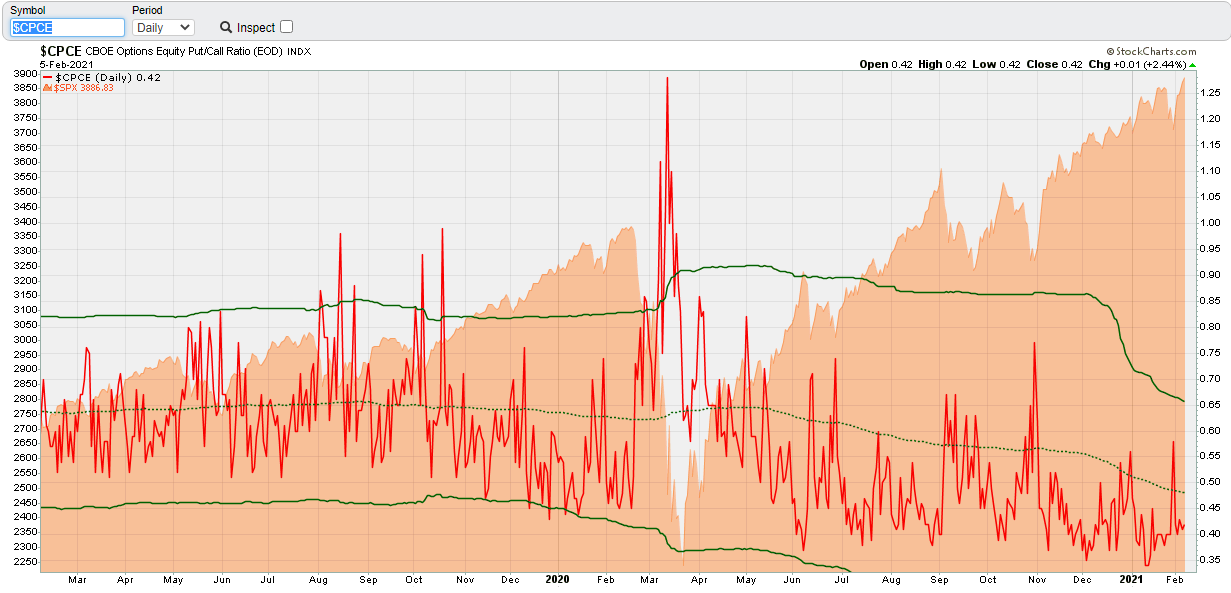This screenshot has width=1231, height=593.
Task: Click the "Inspect" label text
Action: click(256, 28)
